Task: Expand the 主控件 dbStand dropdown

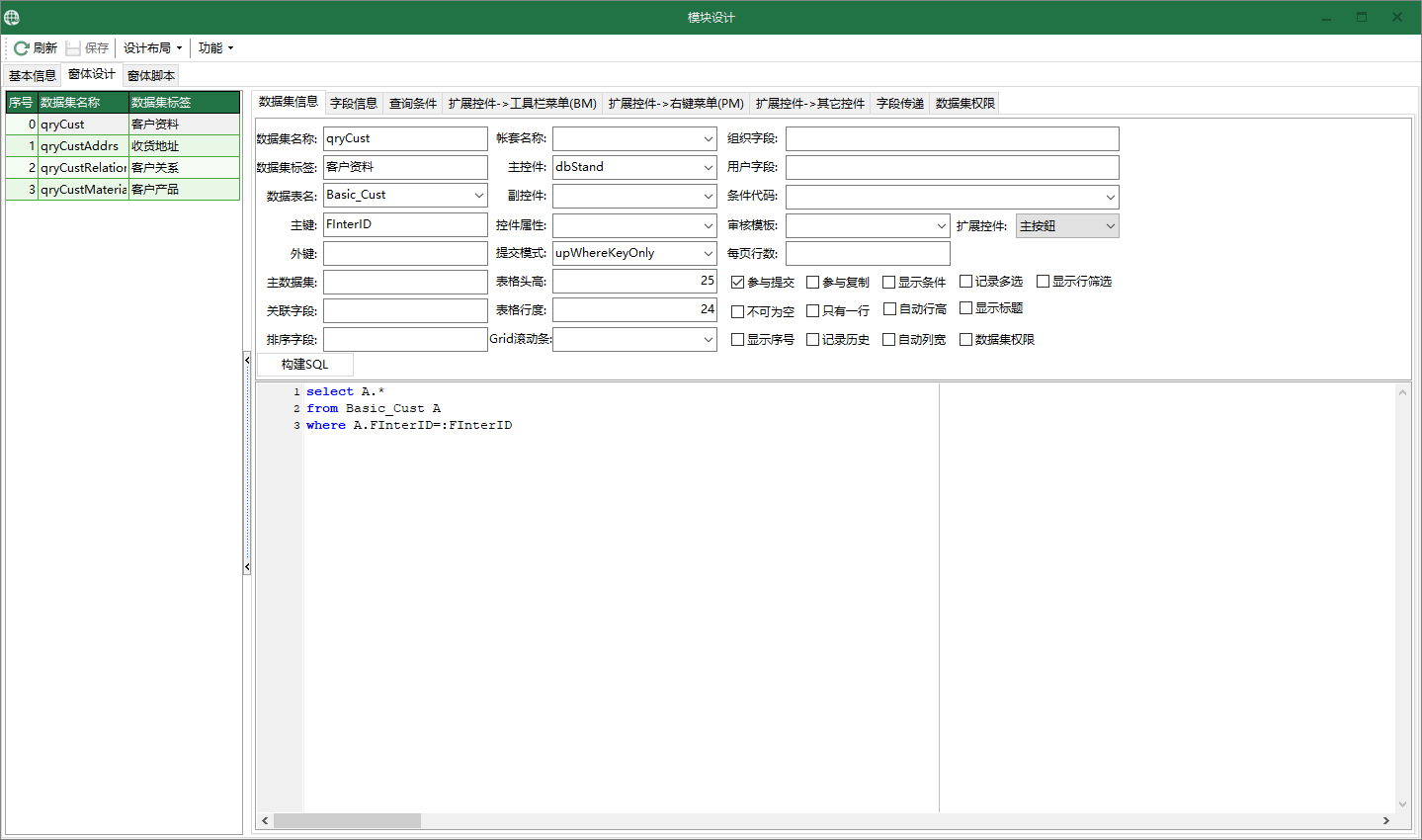Action: click(x=709, y=168)
